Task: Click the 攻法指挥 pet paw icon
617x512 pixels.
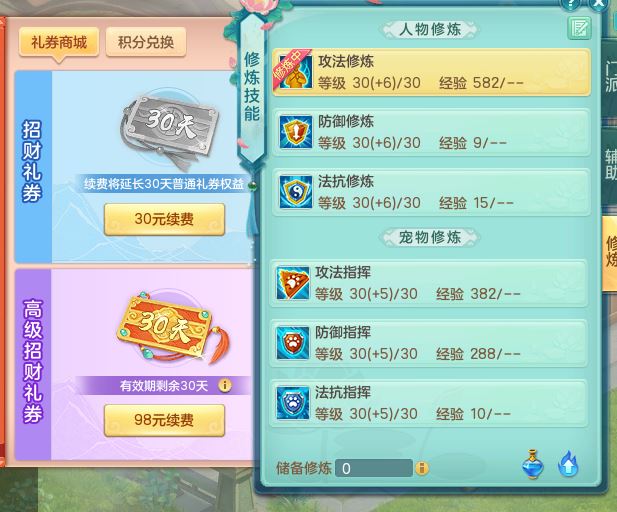Action: [293, 283]
